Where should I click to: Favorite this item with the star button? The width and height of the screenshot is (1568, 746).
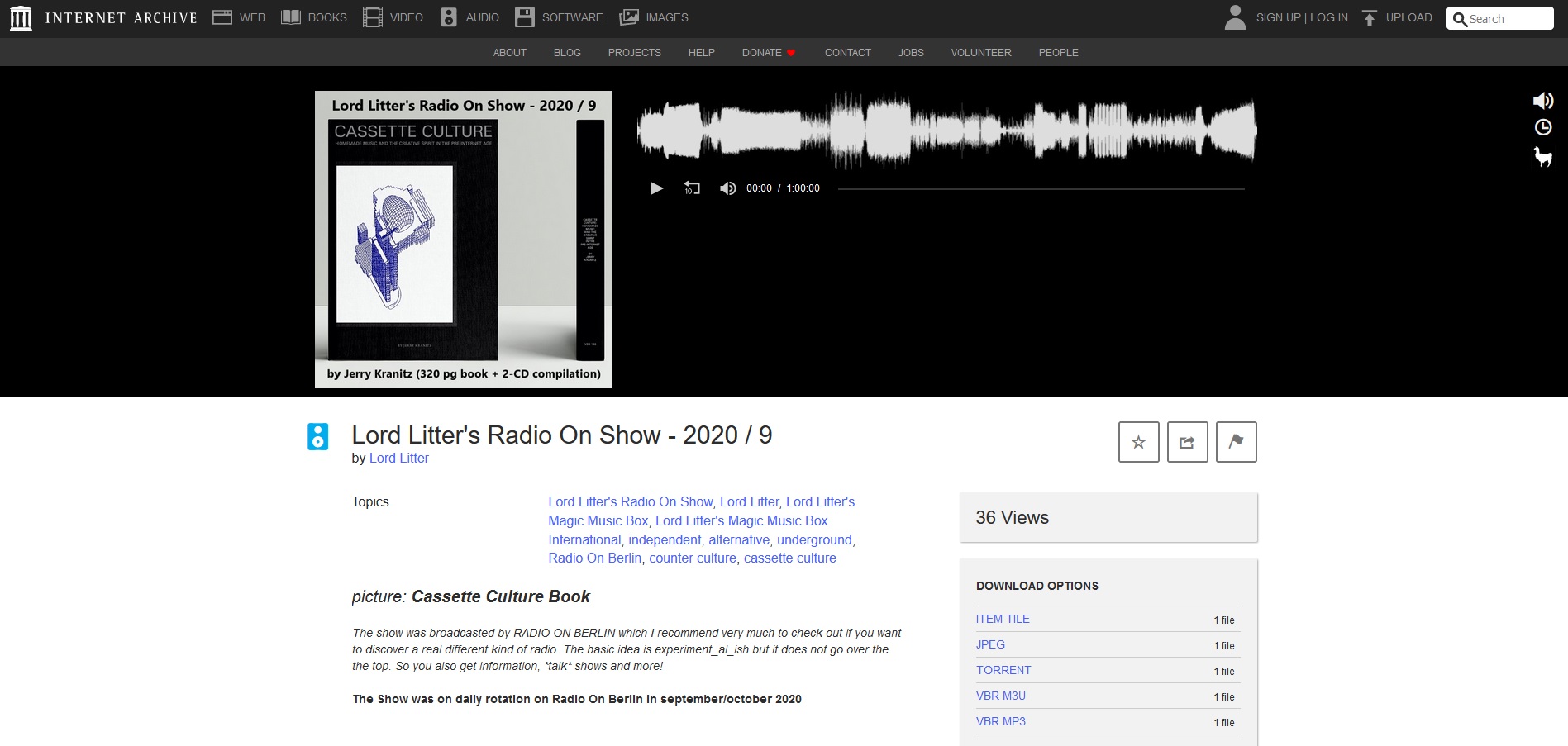pos(1139,442)
